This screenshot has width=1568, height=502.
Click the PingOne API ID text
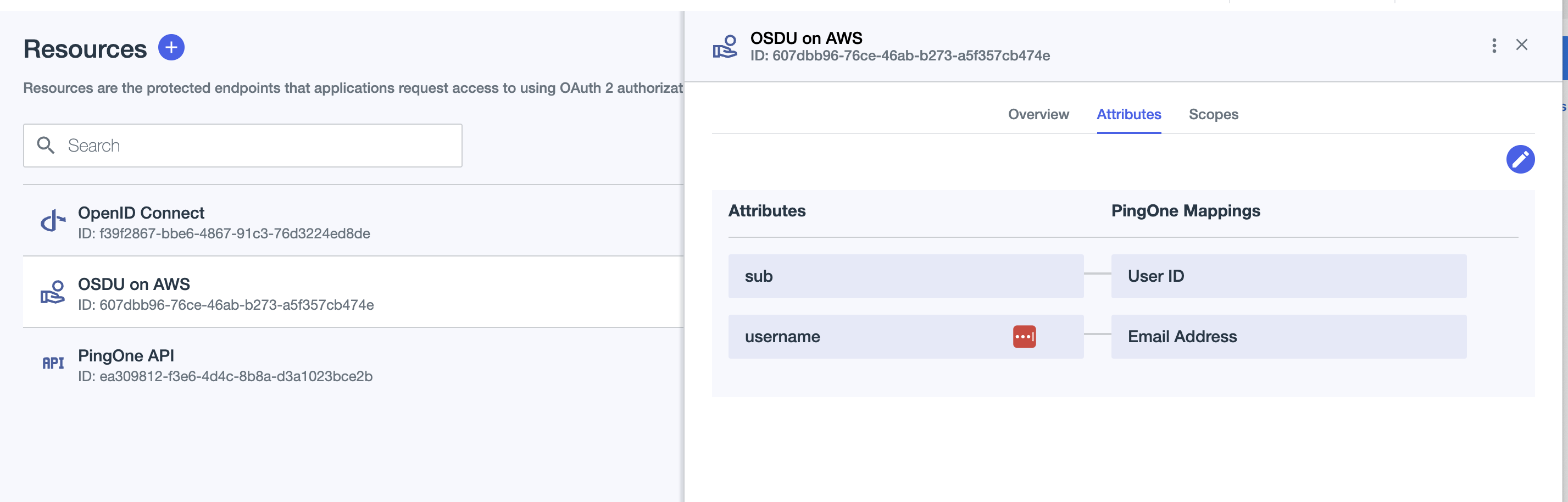(225, 377)
